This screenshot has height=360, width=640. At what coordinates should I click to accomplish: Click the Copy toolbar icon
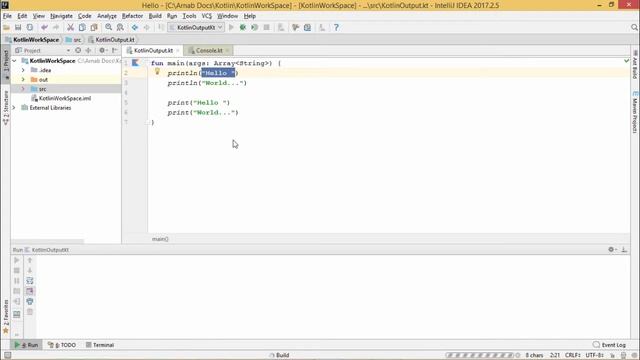point(82,27)
